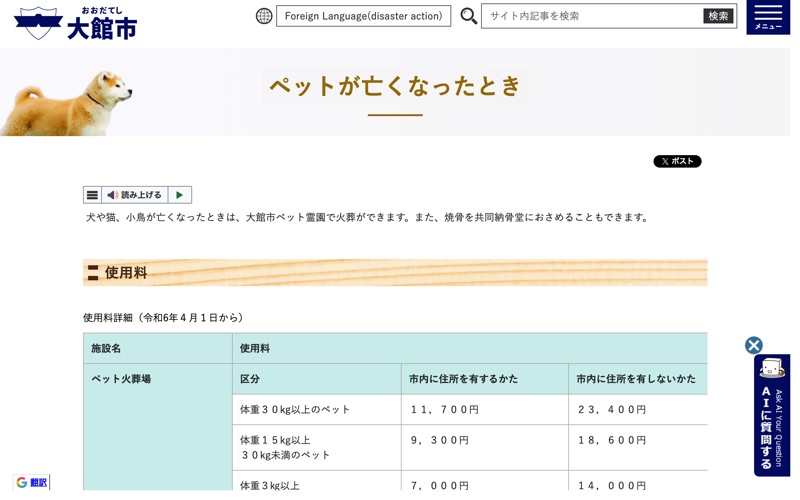Image resolution: width=800 pixels, height=500 pixels.
Task: Click the ペット火葬場 table cell
Action: [158, 427]
